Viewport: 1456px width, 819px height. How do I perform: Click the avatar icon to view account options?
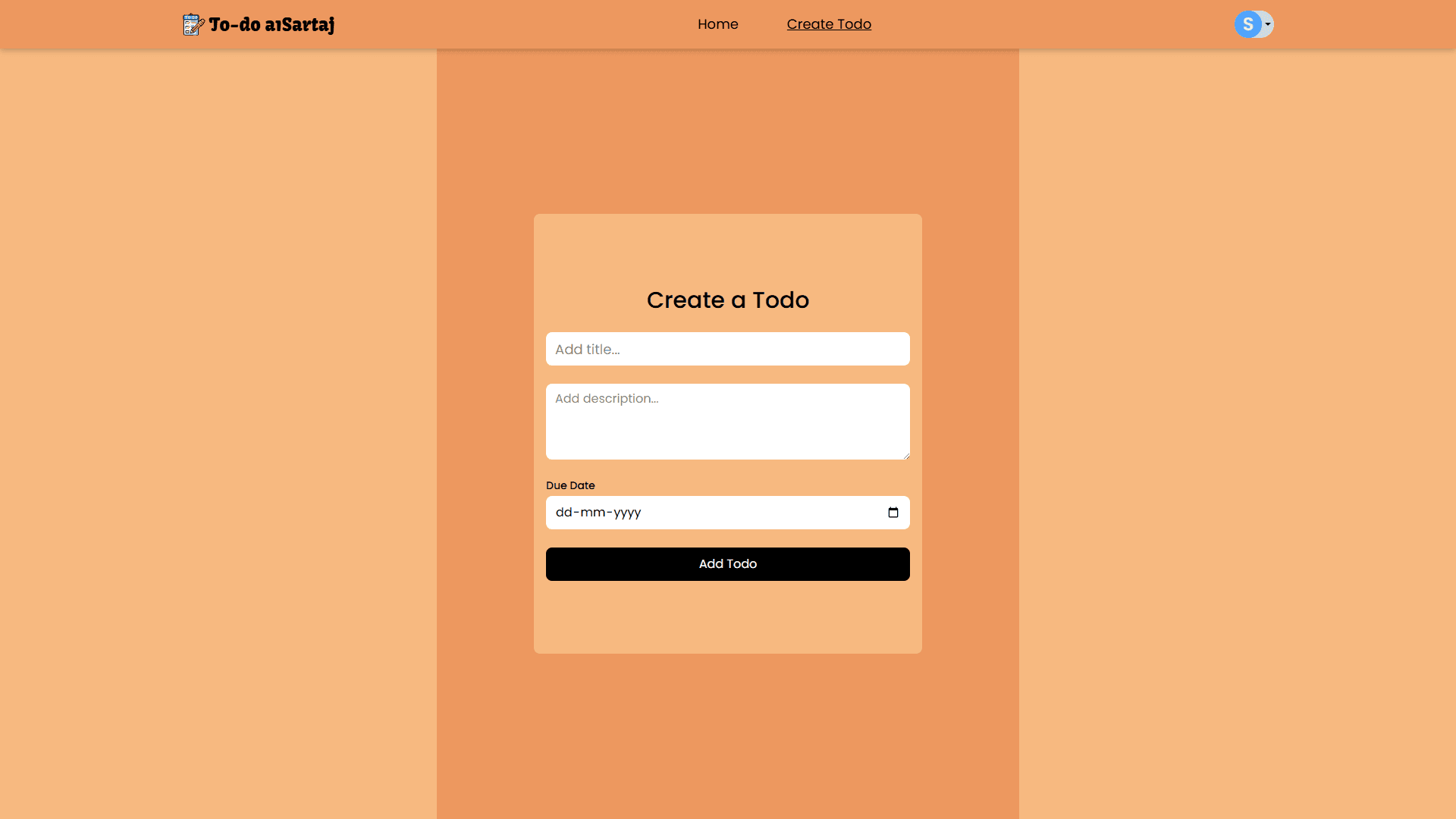[1248, 24]
